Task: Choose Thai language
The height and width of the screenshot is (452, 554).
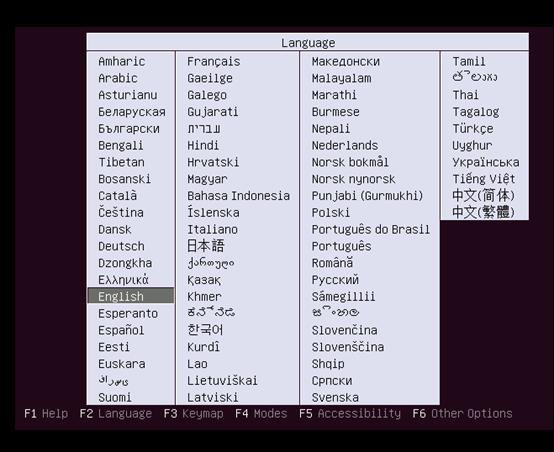Action: click(465, 95)
